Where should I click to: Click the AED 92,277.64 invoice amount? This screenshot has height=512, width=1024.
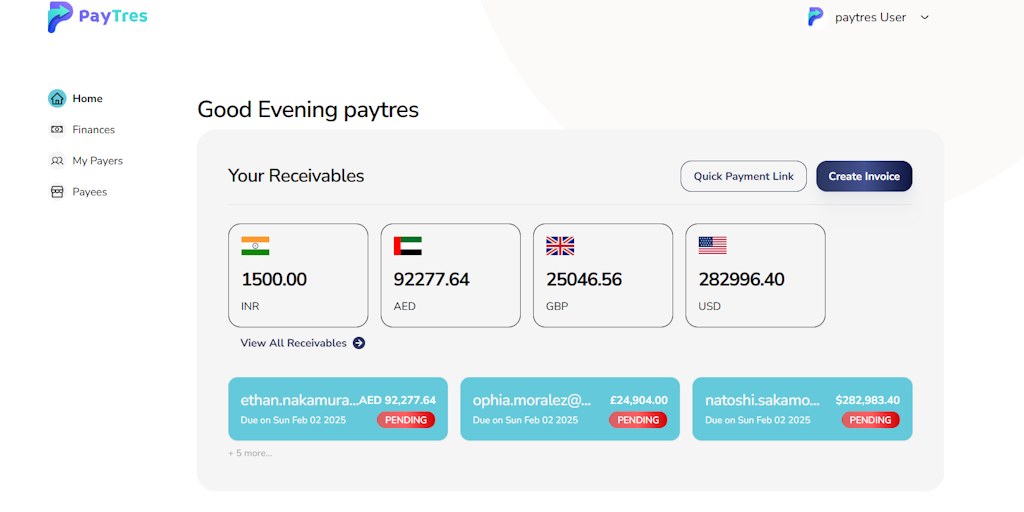[x=398, y=400]
